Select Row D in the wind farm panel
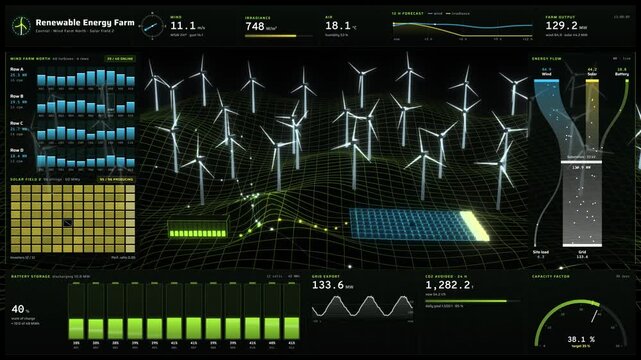The height and width of the screenshot is (360, 641). (72, 158)
